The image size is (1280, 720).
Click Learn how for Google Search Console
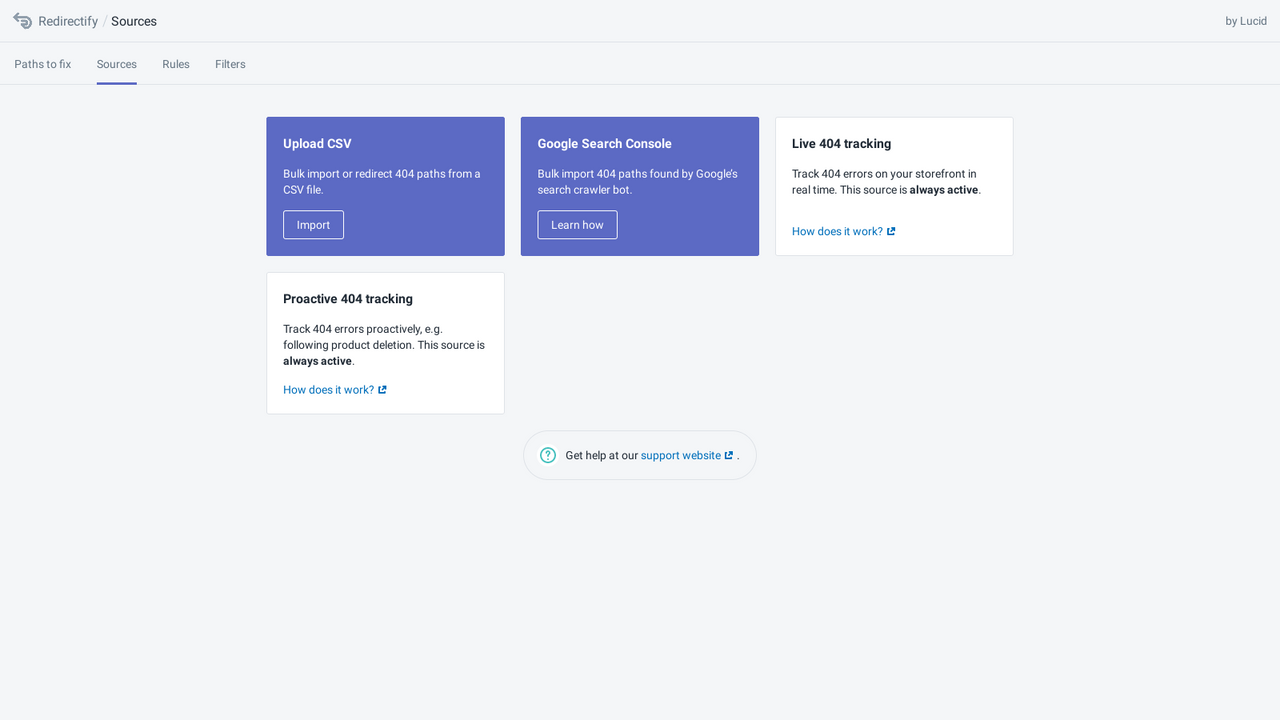click(x=577, y=224)
